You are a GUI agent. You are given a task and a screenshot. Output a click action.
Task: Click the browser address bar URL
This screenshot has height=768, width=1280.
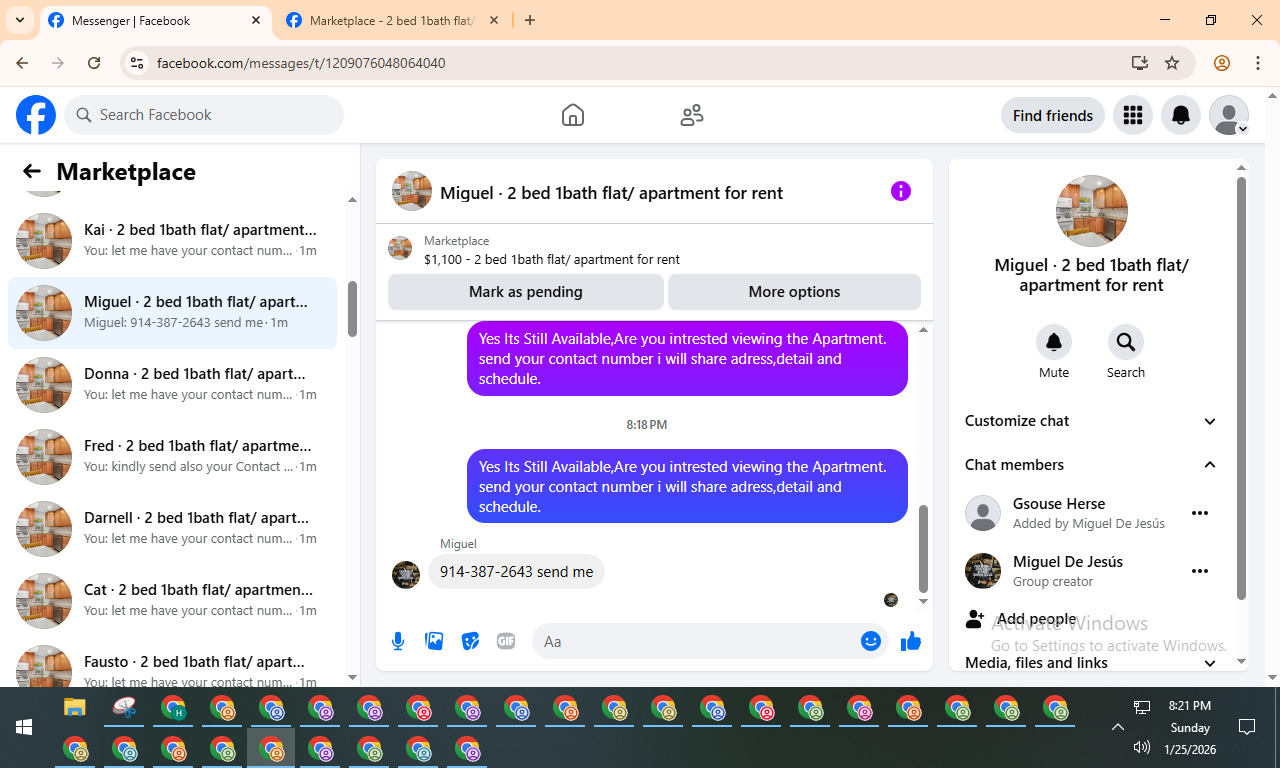pyautogui.click(x=301, y=63)
